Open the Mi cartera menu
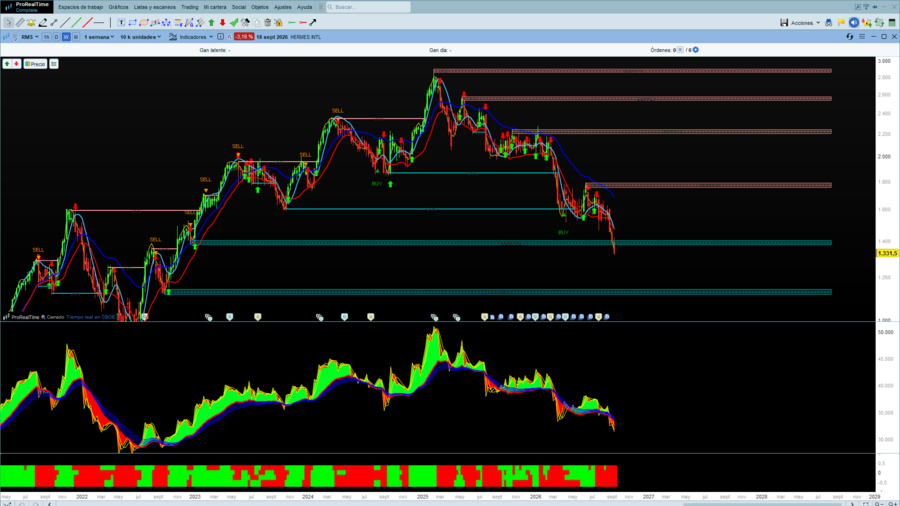 pyautogui.click(x=215, y=7)
